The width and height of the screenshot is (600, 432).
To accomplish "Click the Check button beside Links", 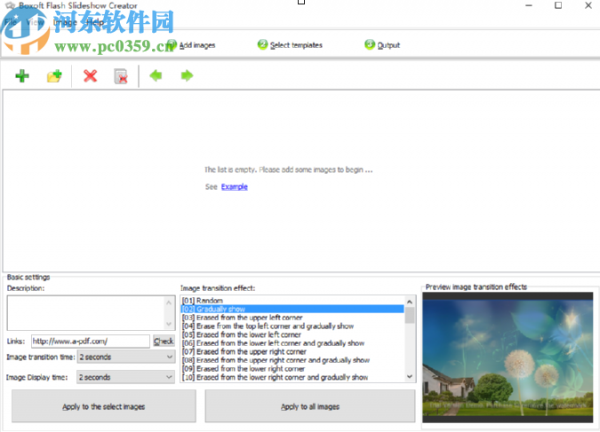I will coord(164,341).
